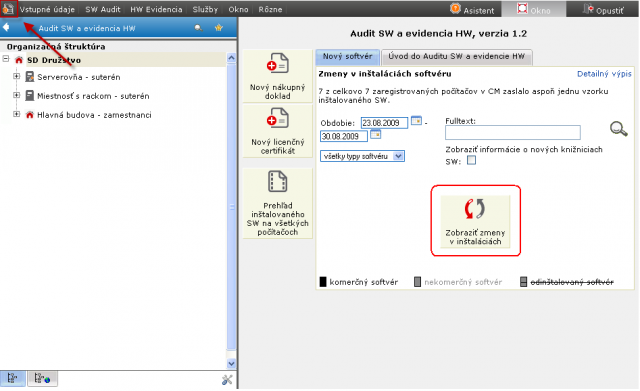Open calendar picker for start date 23.08.2009
The height and width of the screenshot is (391, 640).
coord(416,121)
